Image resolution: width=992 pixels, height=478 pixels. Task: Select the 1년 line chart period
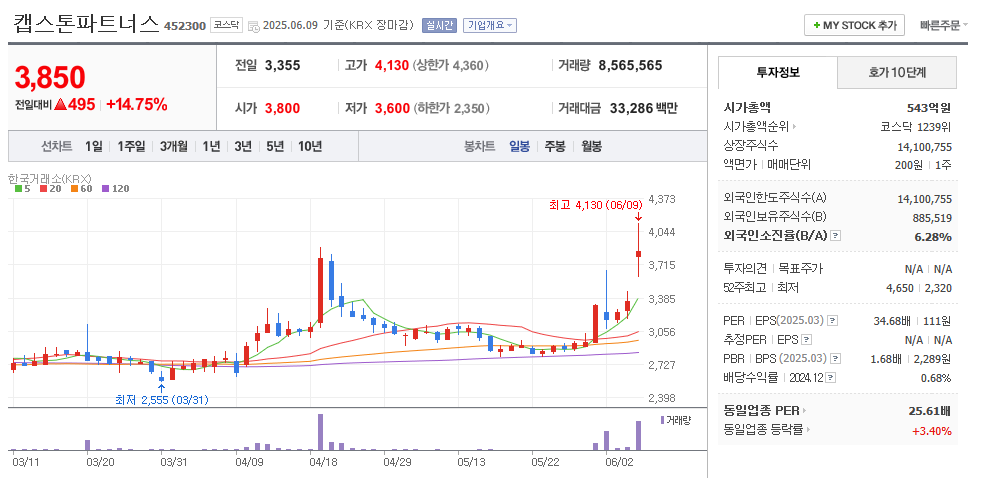click(x=211, y=147)
